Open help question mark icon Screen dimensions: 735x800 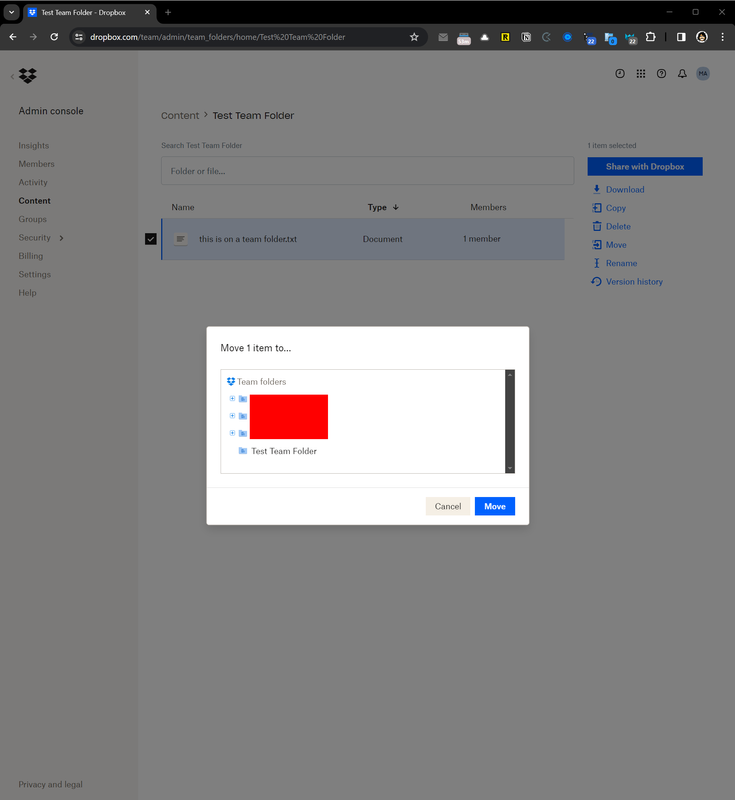coord(662,73)
